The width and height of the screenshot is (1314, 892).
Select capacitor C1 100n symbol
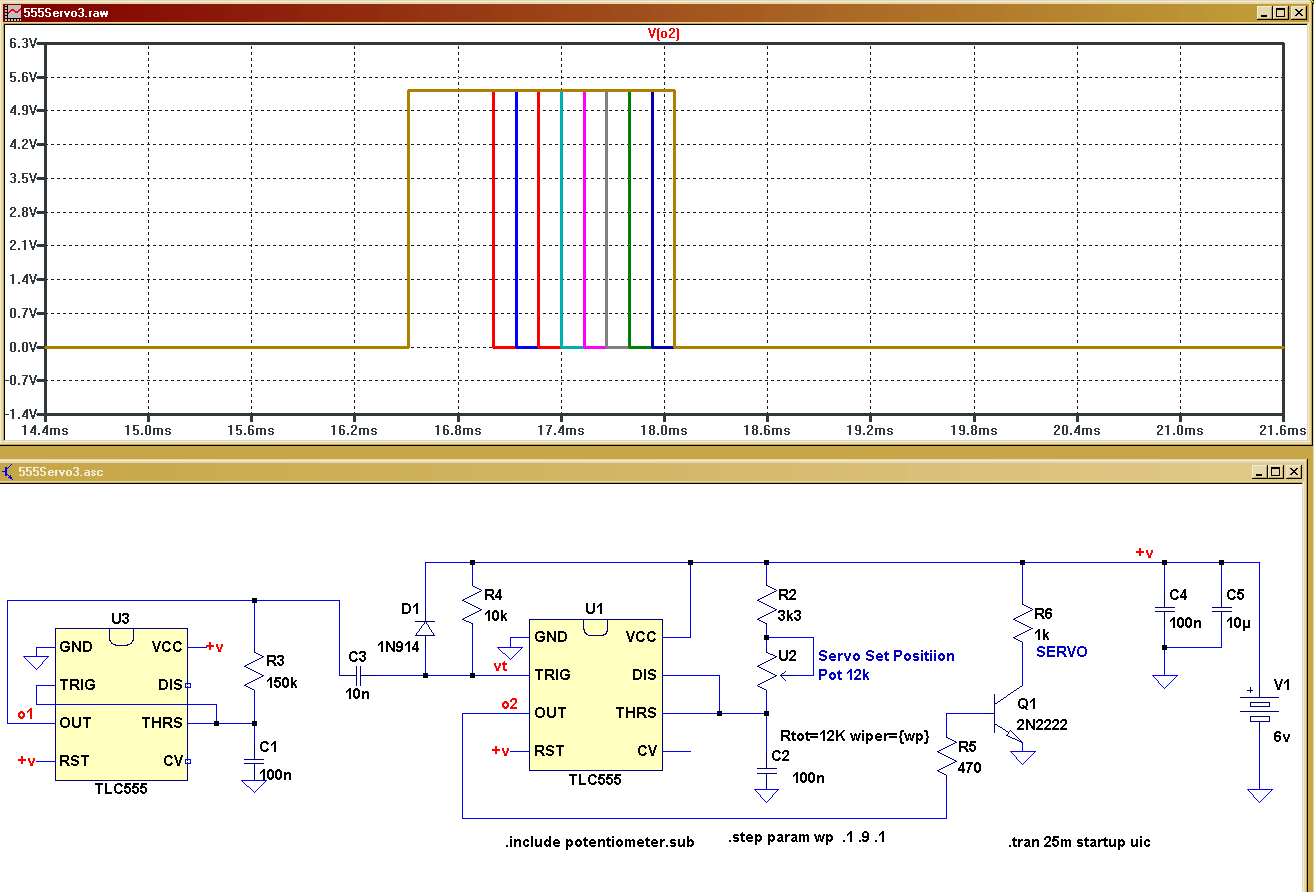tap(254, 762)
